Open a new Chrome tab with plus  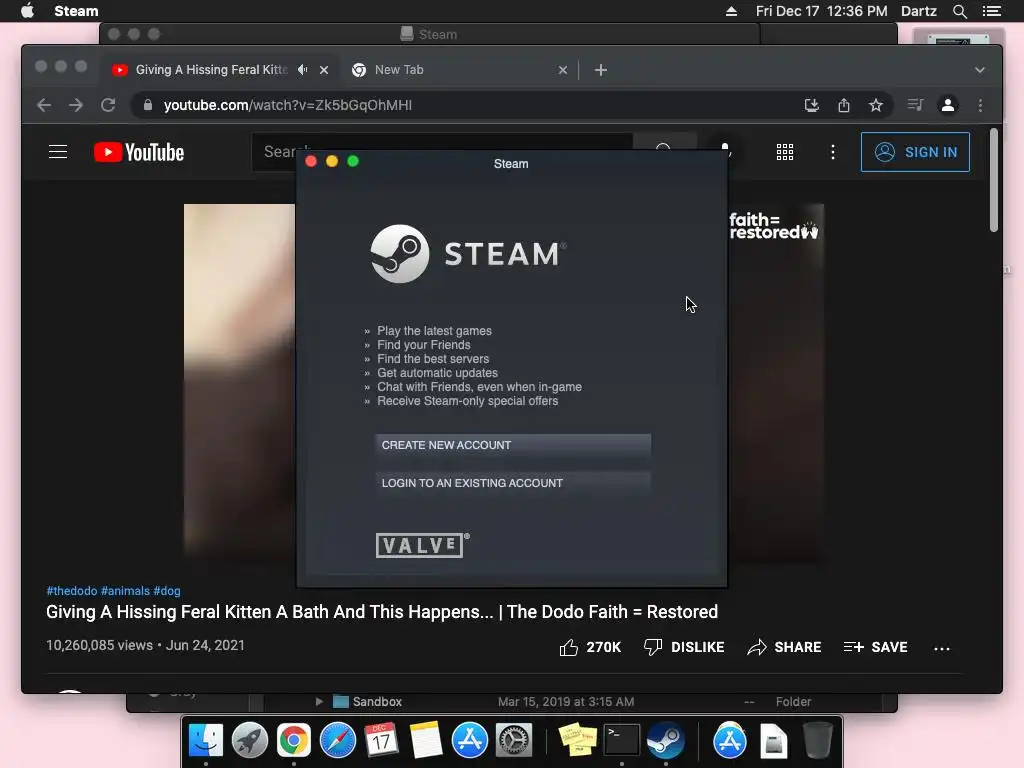pyautogui.click(x=601, y=70)
